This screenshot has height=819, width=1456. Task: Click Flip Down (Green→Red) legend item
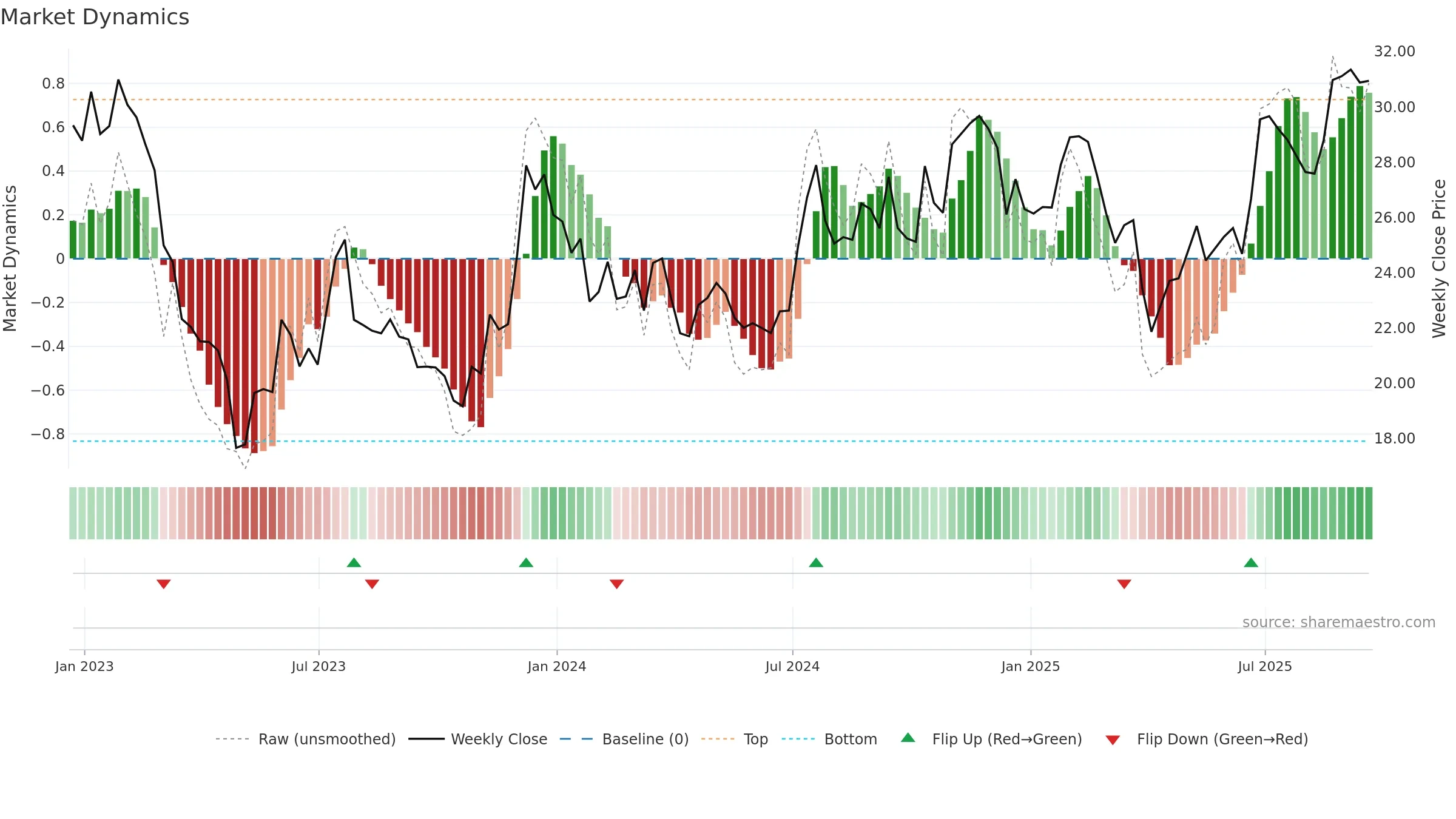point(1206,739)
